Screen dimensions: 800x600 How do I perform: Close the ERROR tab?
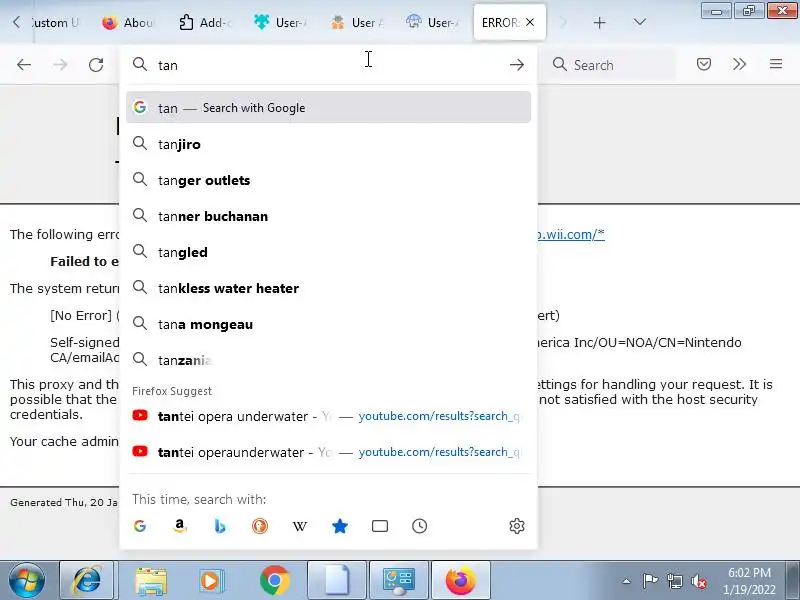[531, 22]
